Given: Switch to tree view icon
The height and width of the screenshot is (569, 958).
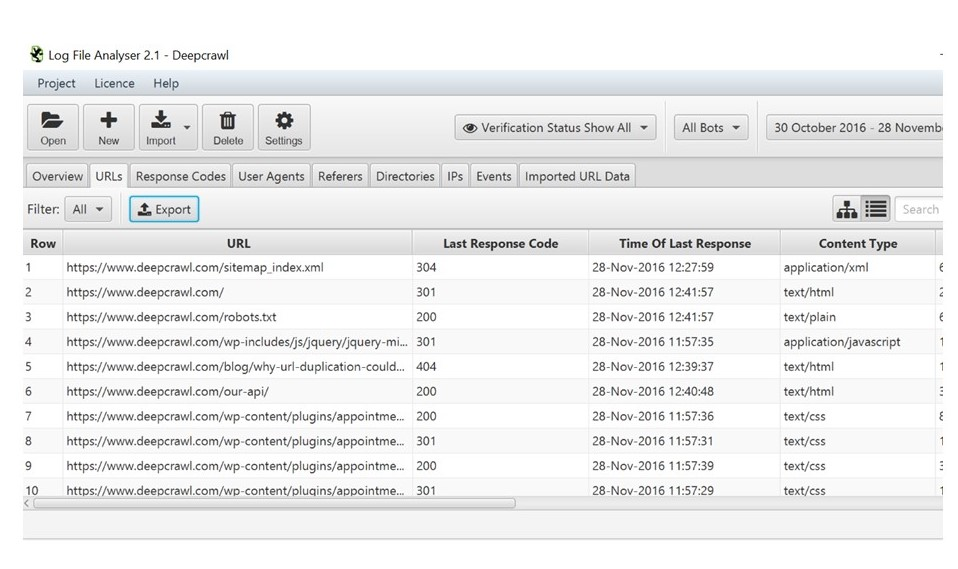Looking at the screenshot, I should [x=847, y=209].
